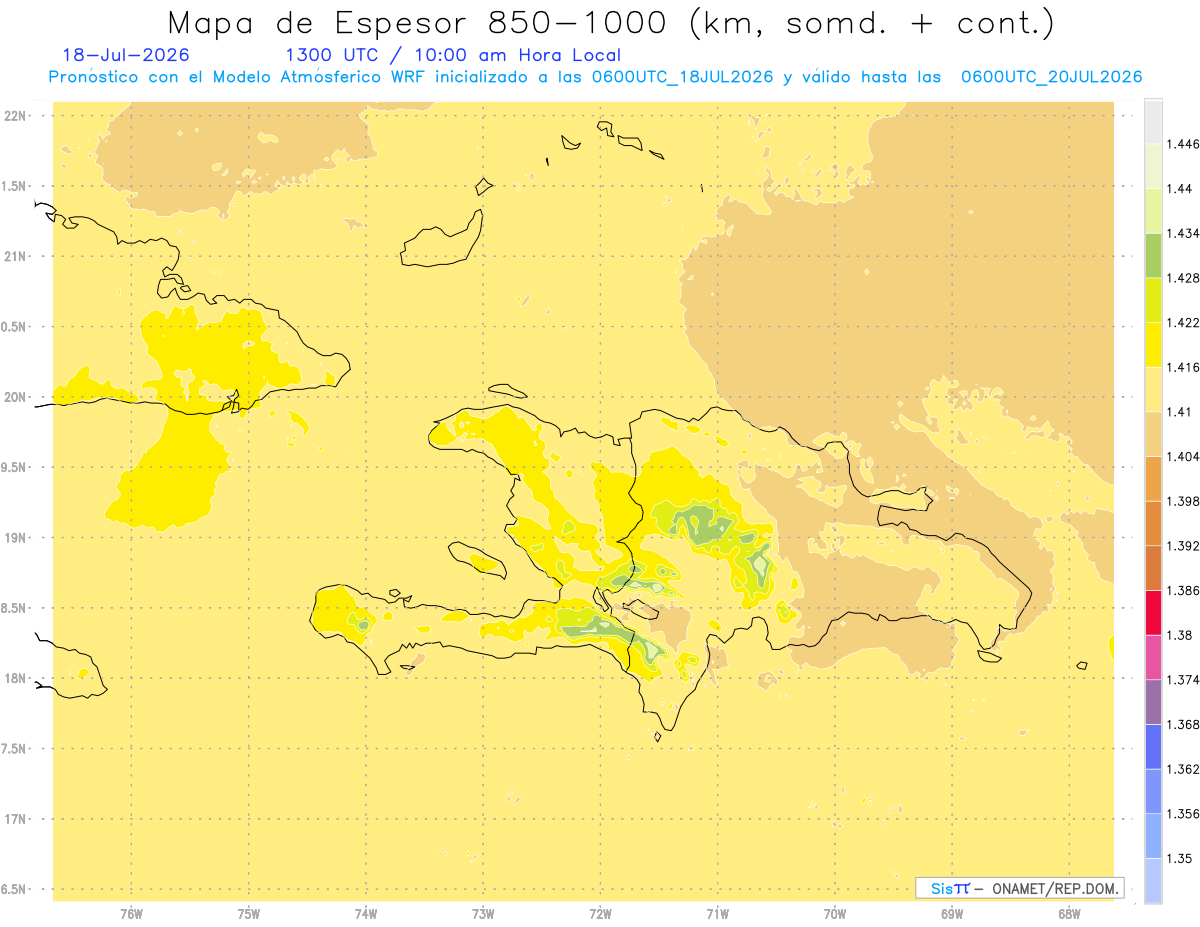The image size is (1200, 927).
Task: Click the legend value "1.35"
Action: pos(1178,858)
